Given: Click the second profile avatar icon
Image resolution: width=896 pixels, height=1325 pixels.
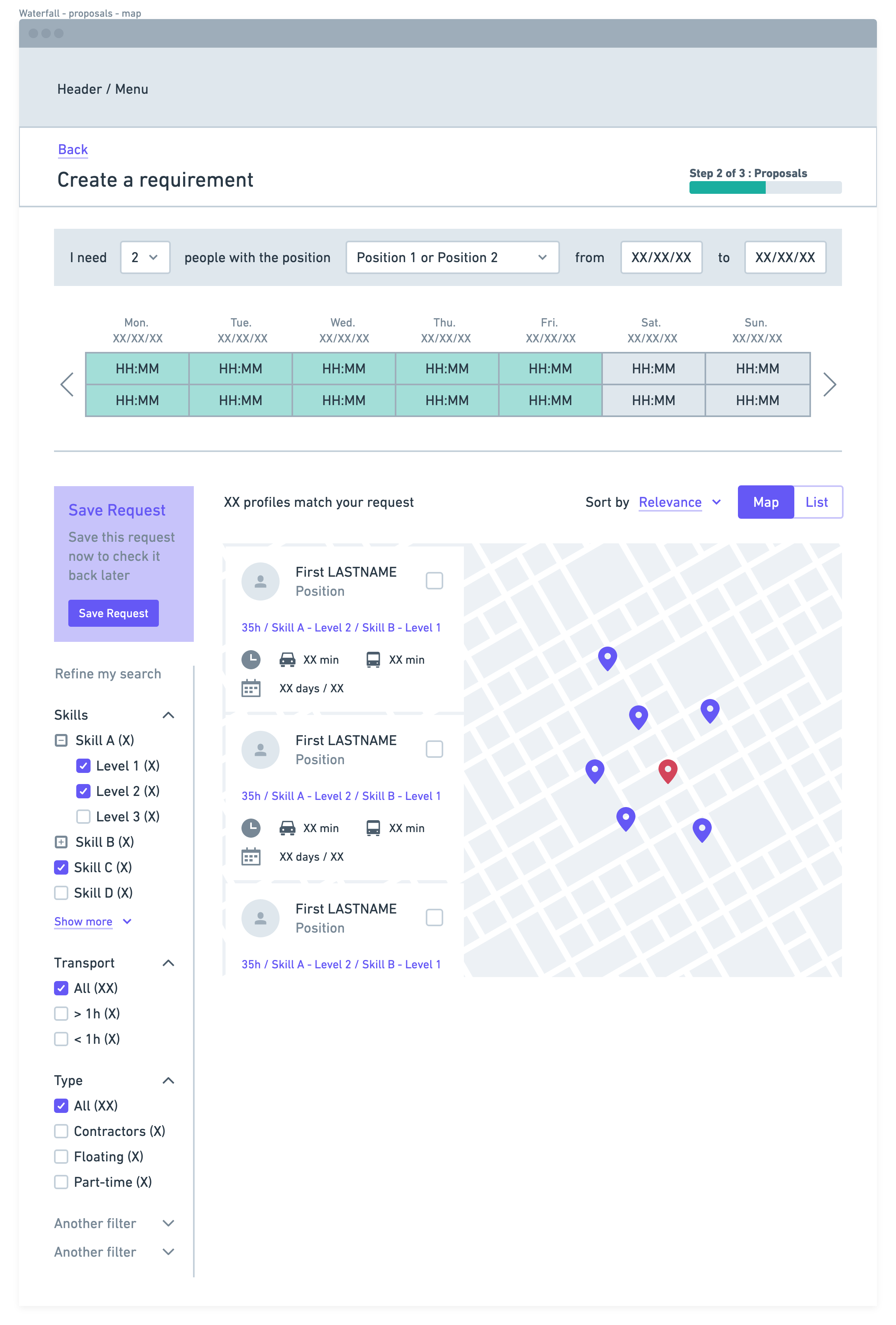Looking at the screenshot, I should [261, 749].
